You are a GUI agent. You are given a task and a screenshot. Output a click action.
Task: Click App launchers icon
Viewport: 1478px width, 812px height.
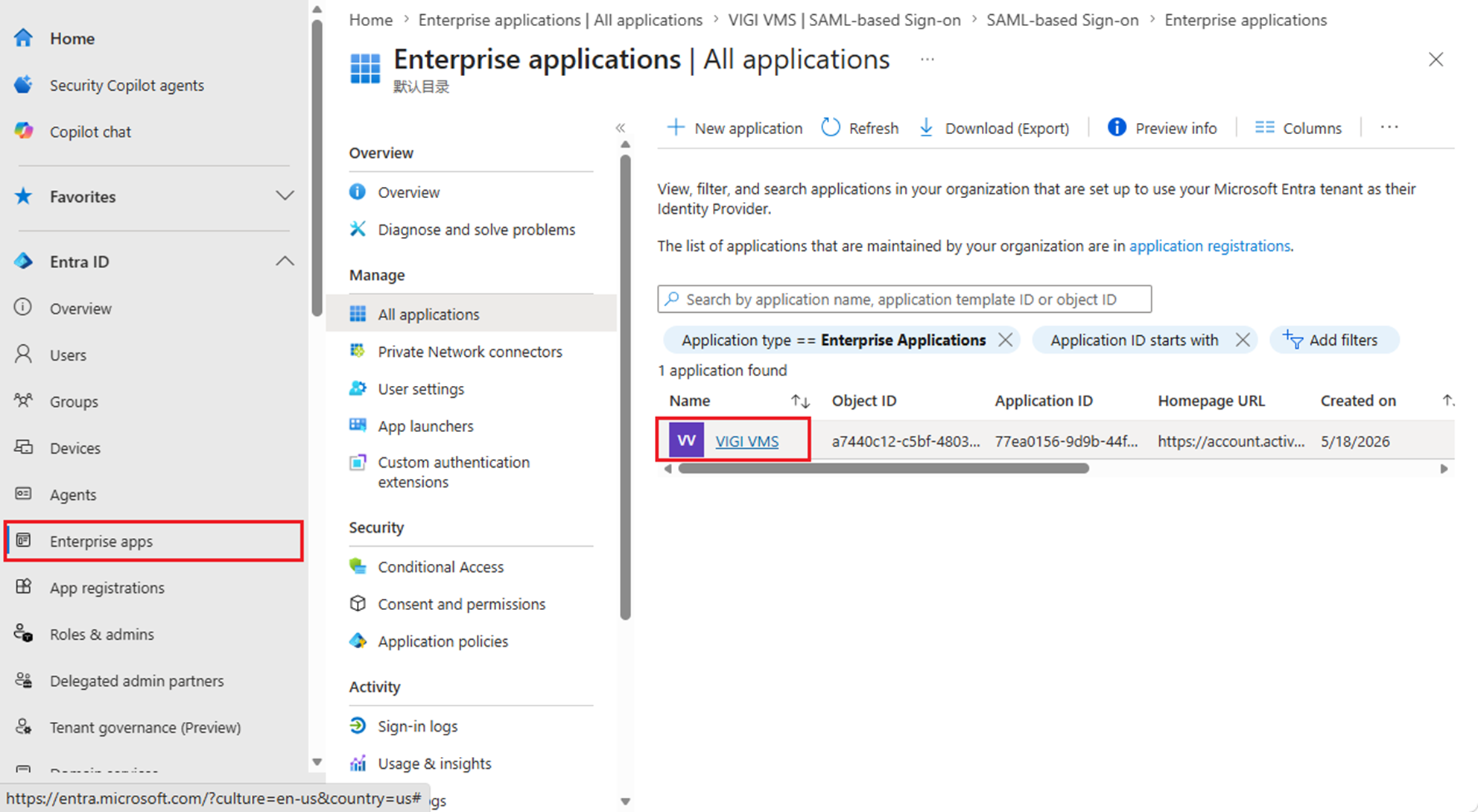[358, 425]
